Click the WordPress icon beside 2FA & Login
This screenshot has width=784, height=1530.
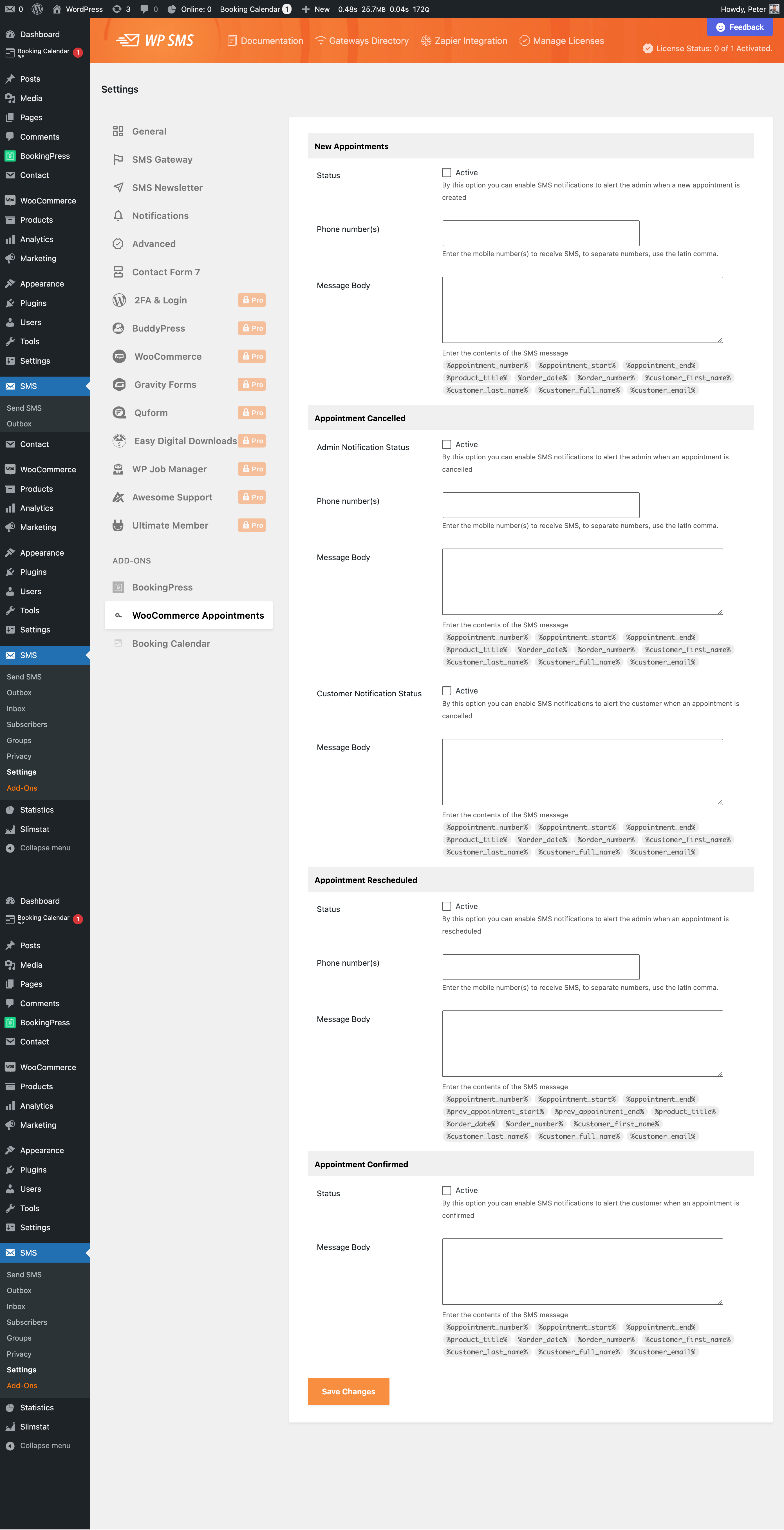119,300
